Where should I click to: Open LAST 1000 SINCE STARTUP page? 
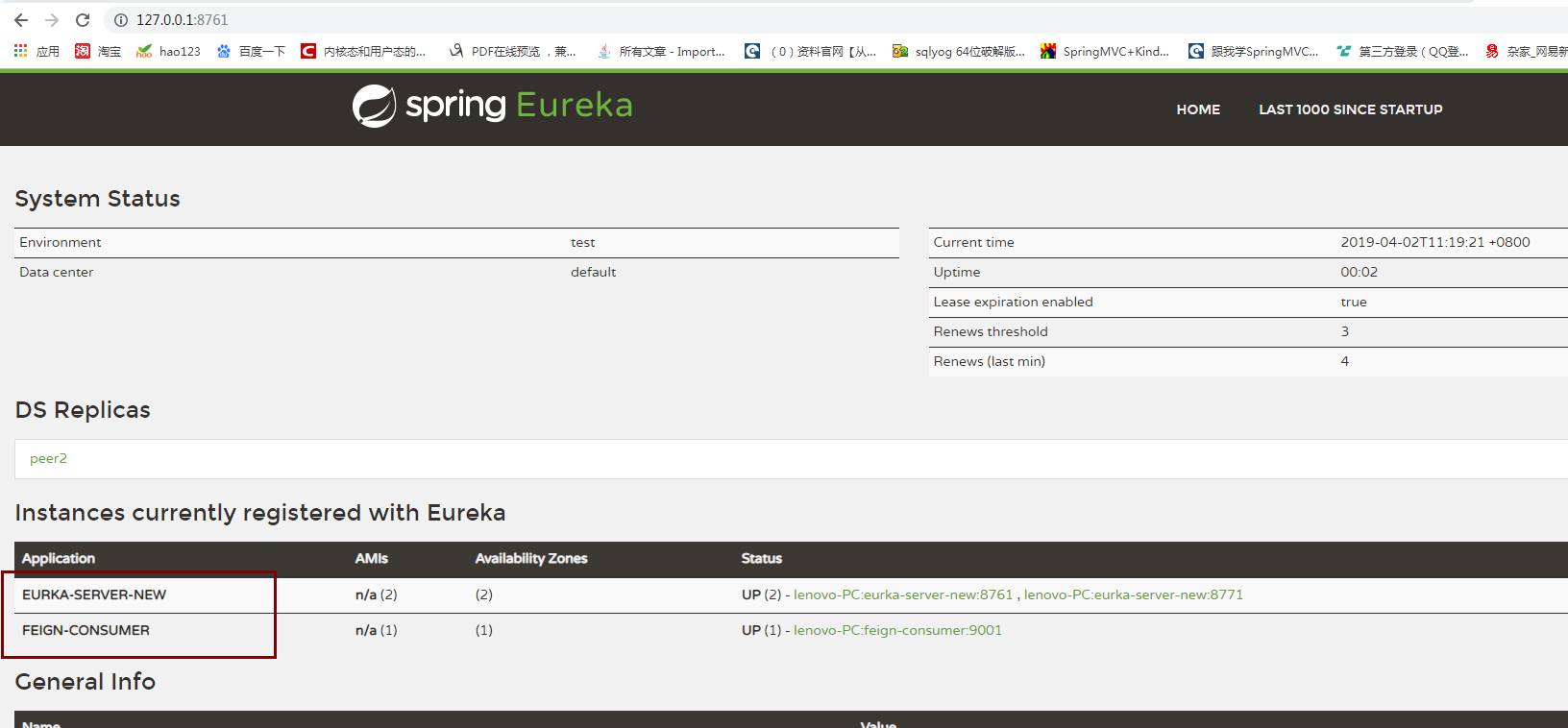point(1350,109)
